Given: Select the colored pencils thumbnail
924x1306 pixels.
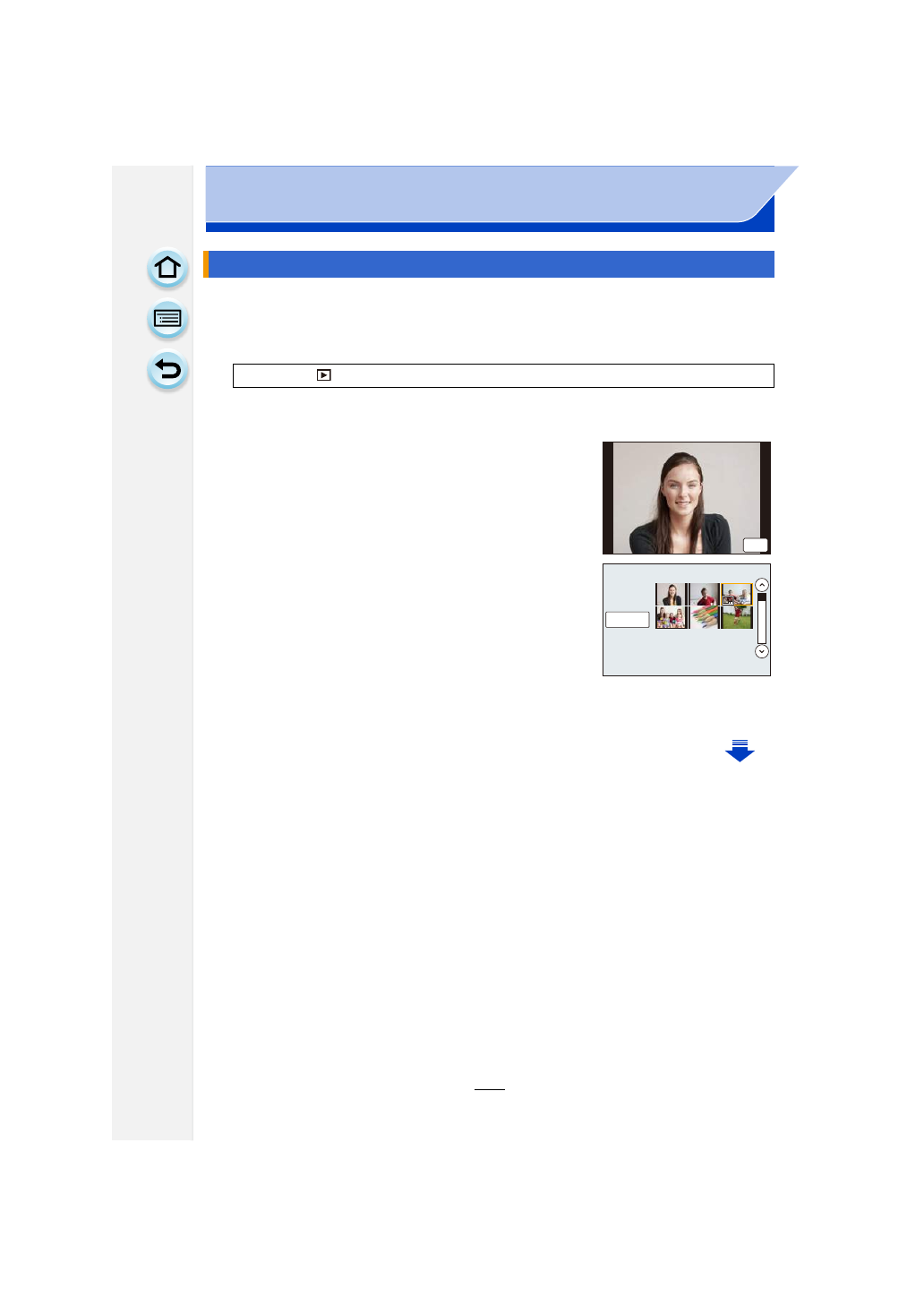Looking at the screenshot, I should pyautogui.click(x=705, y=618).
